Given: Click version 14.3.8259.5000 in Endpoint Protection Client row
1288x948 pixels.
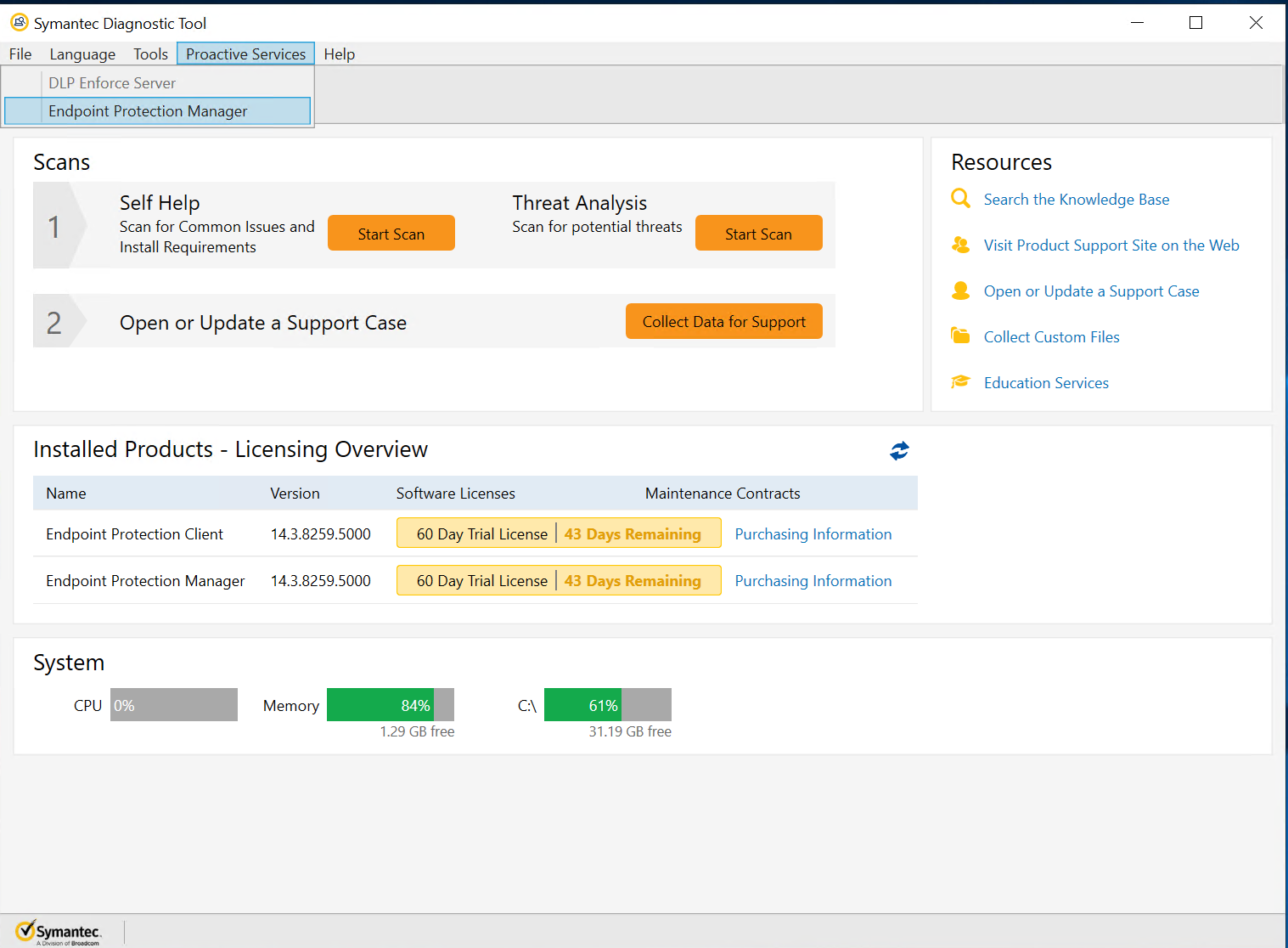Looking at the screenshot, I should (321, 534).
